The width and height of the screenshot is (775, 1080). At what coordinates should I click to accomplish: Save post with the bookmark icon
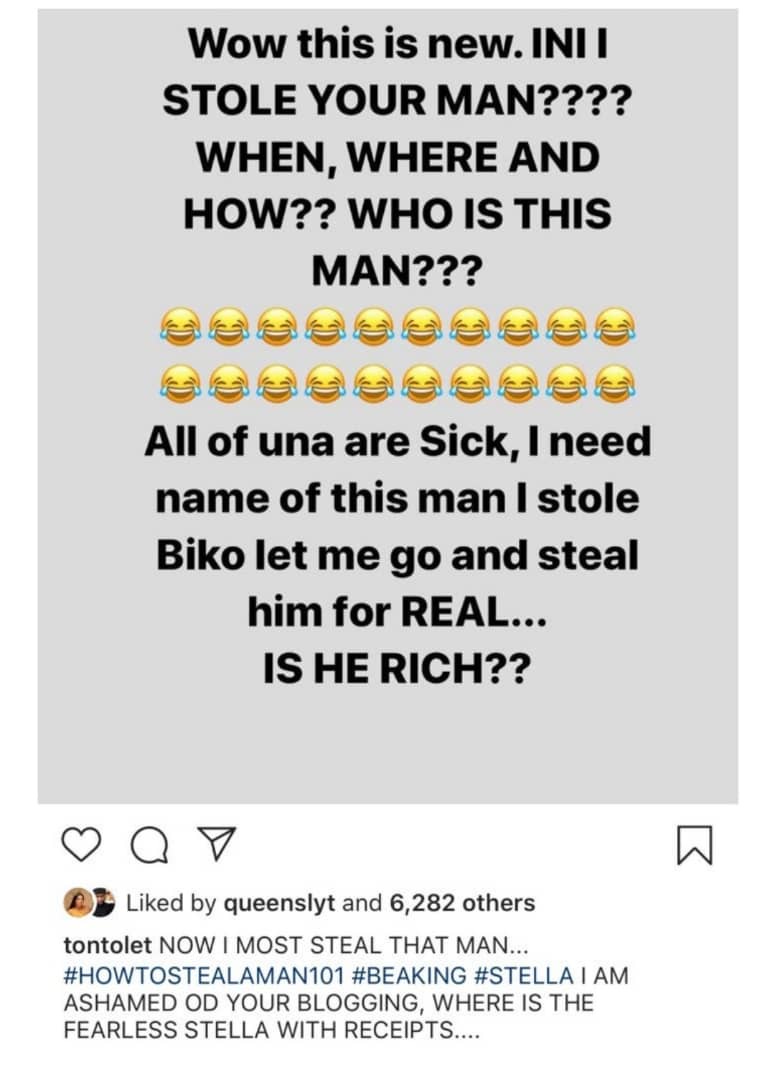click(x=694, y=848)
